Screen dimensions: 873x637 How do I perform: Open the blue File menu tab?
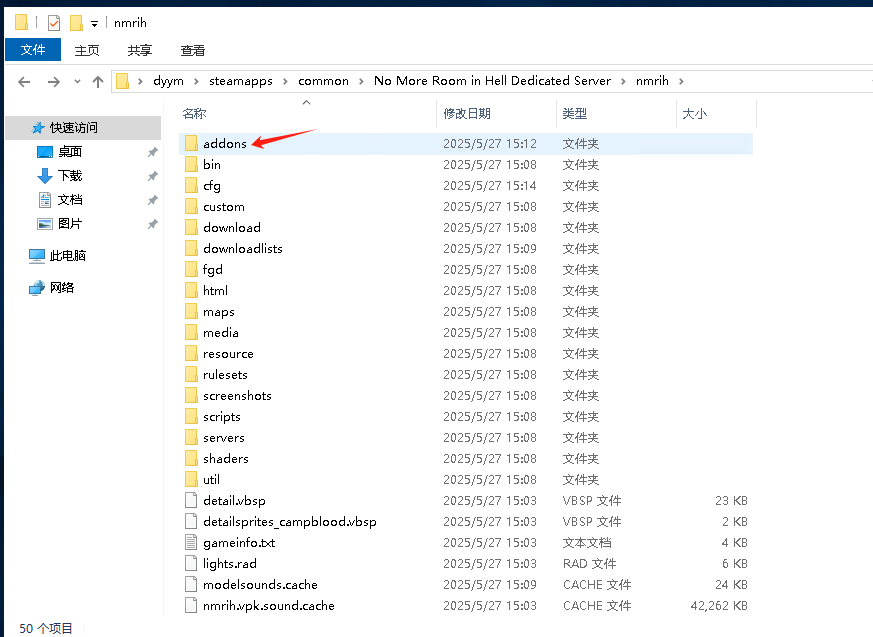pos(33,50)
